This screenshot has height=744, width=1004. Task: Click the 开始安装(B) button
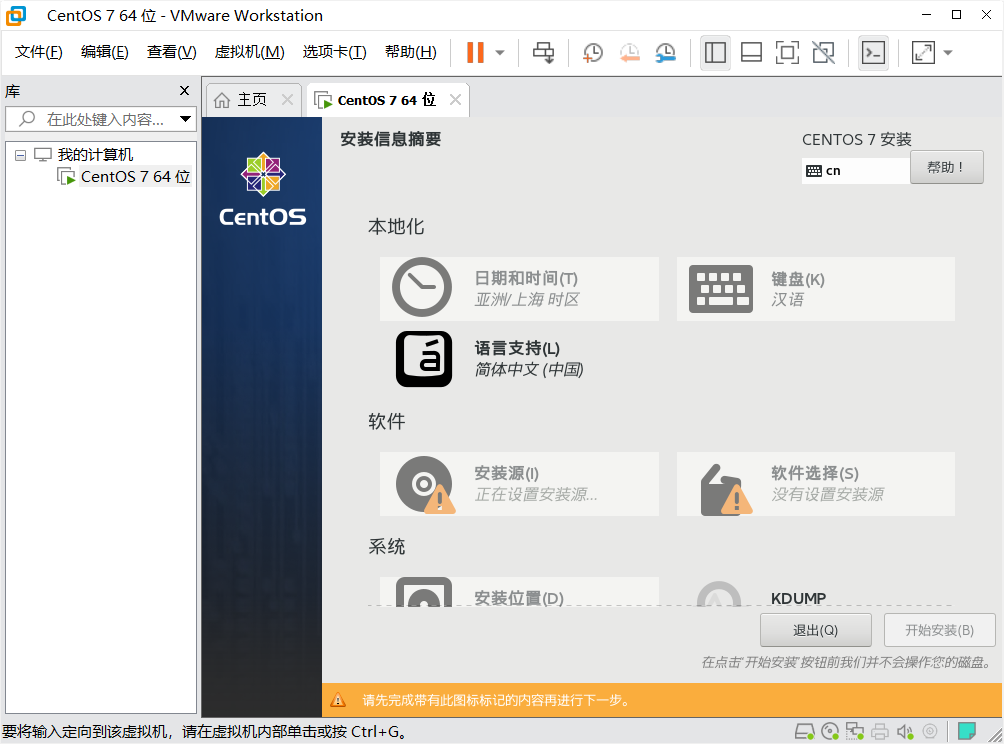(x=939, y=630)
